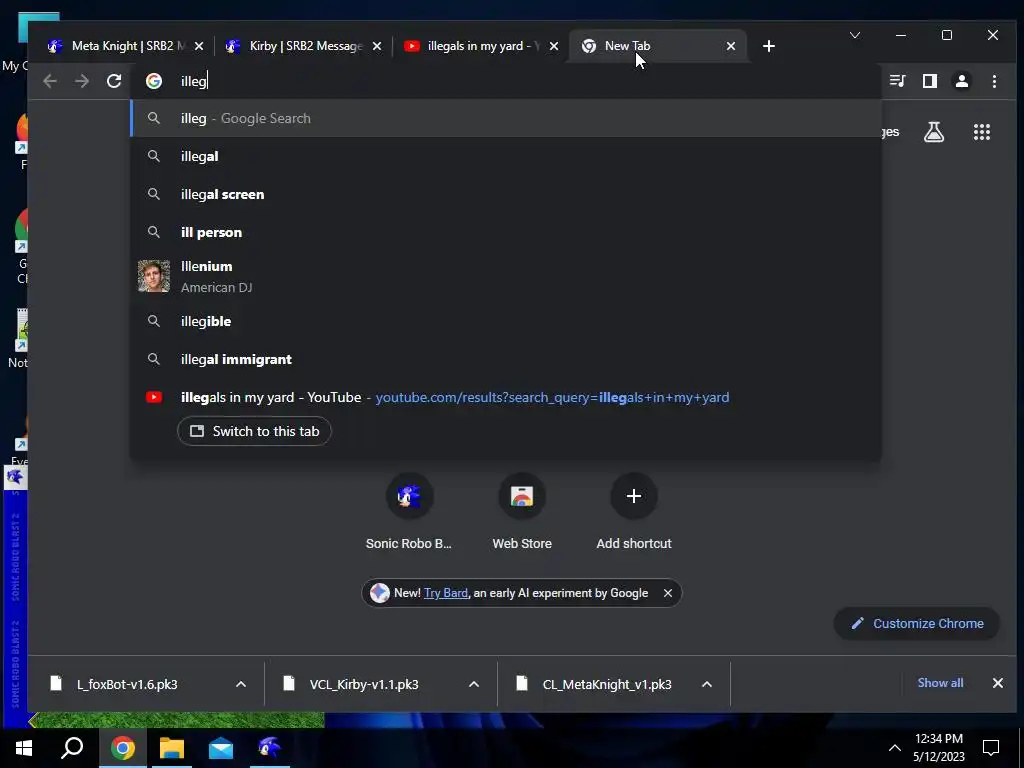Open Sonic Robo Blast 2 taskbar icon
Image resolution: width=1024 pixels, height=768 pixels.
coord(269,748)
